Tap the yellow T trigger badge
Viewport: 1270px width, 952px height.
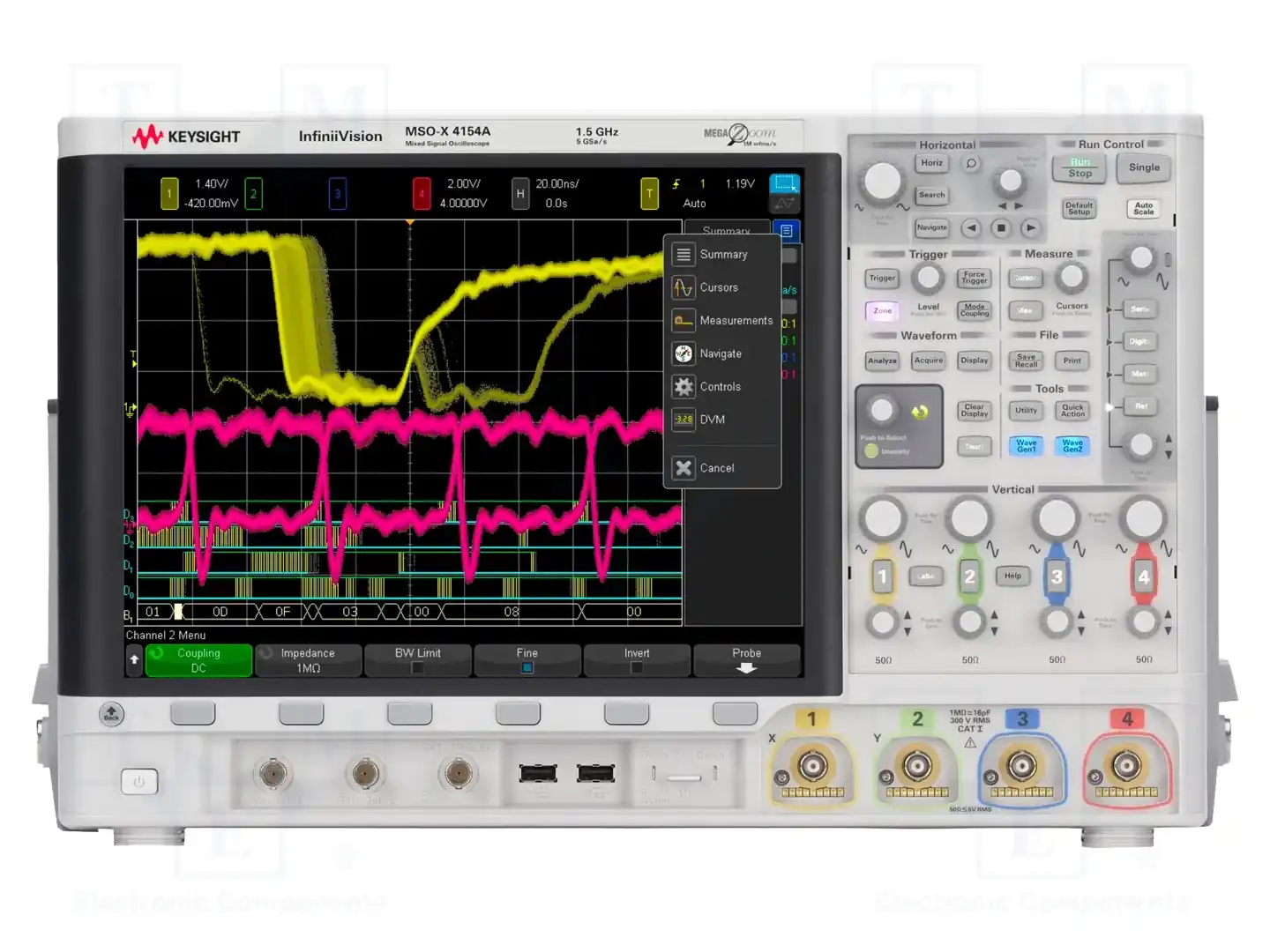(649, 194)
